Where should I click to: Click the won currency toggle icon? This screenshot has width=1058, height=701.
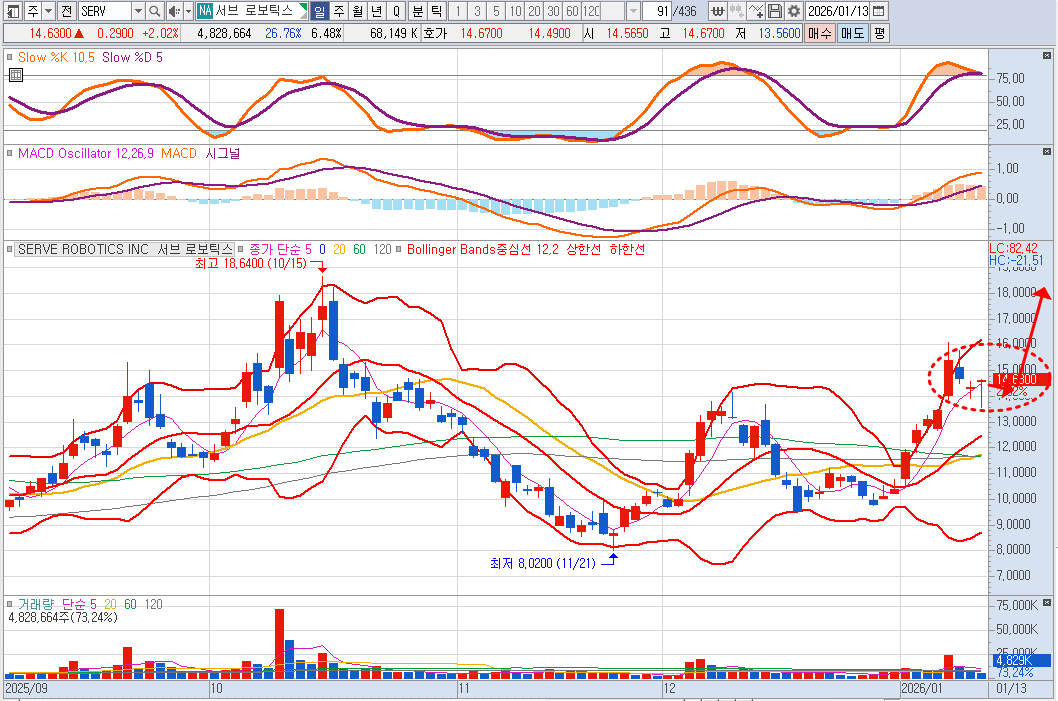[717, 11]
